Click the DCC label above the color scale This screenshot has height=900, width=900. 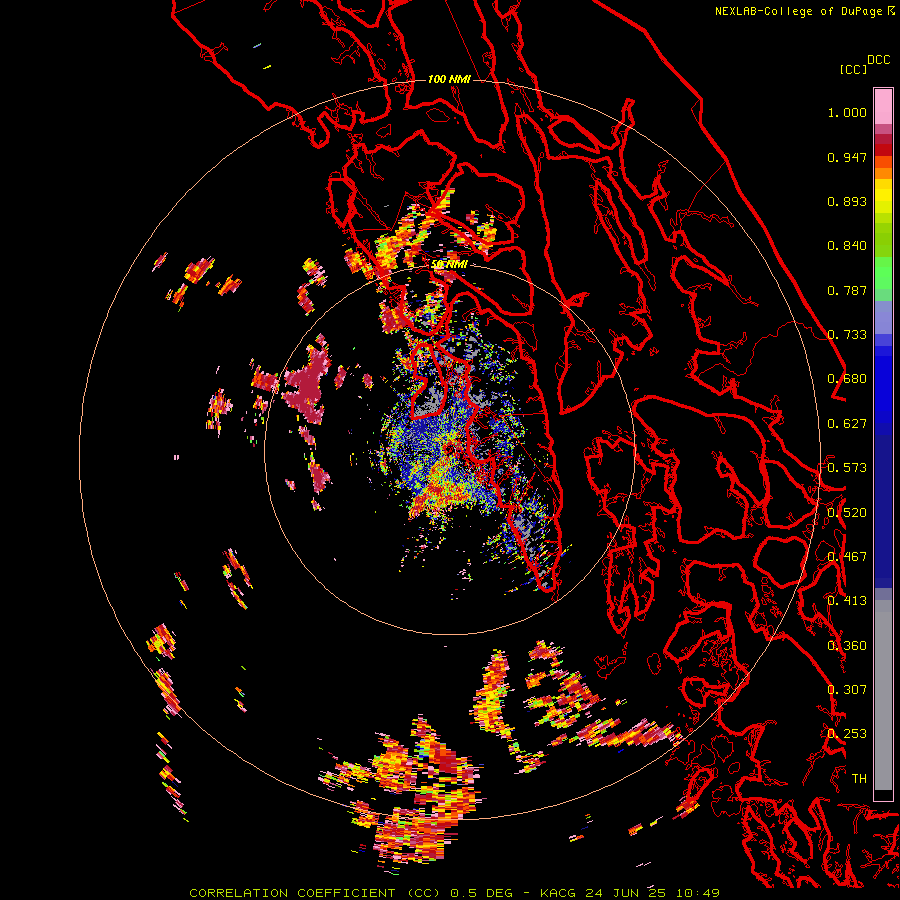pyautogui.click(x=878, y=60)
